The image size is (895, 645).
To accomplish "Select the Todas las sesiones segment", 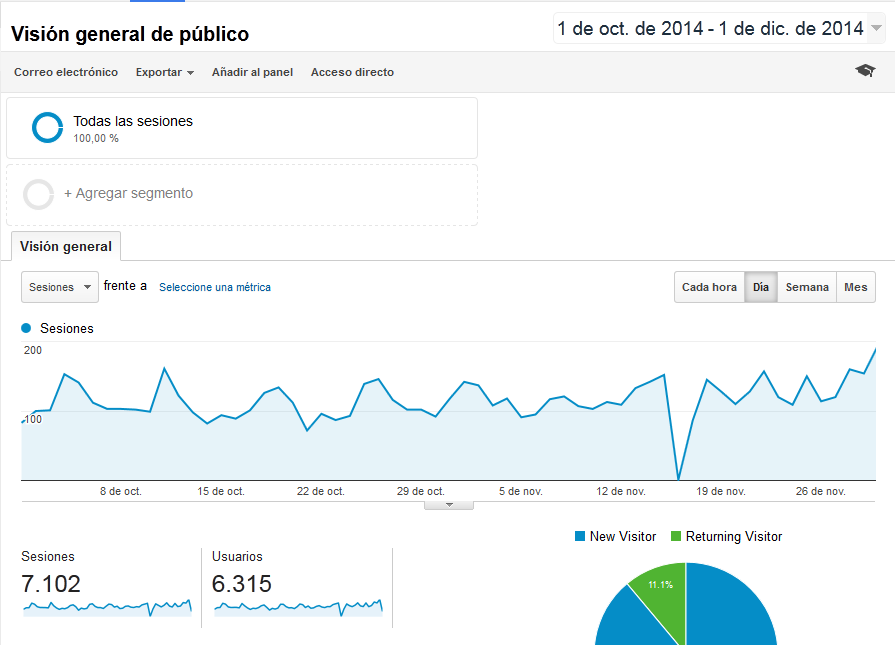I will point(242,128).
